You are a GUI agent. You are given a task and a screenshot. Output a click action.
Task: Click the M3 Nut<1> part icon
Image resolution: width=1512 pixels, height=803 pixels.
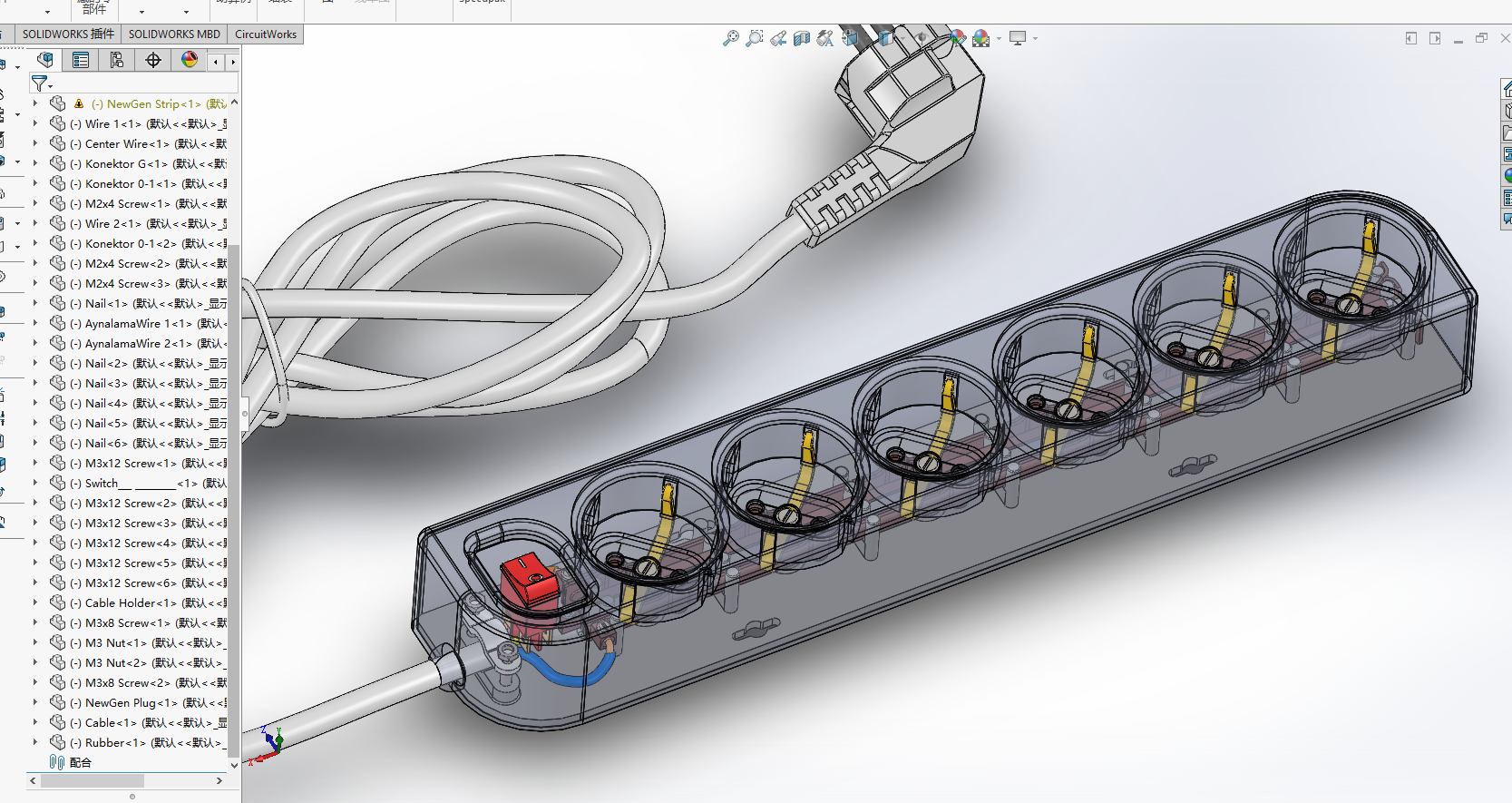coord(58,642)
